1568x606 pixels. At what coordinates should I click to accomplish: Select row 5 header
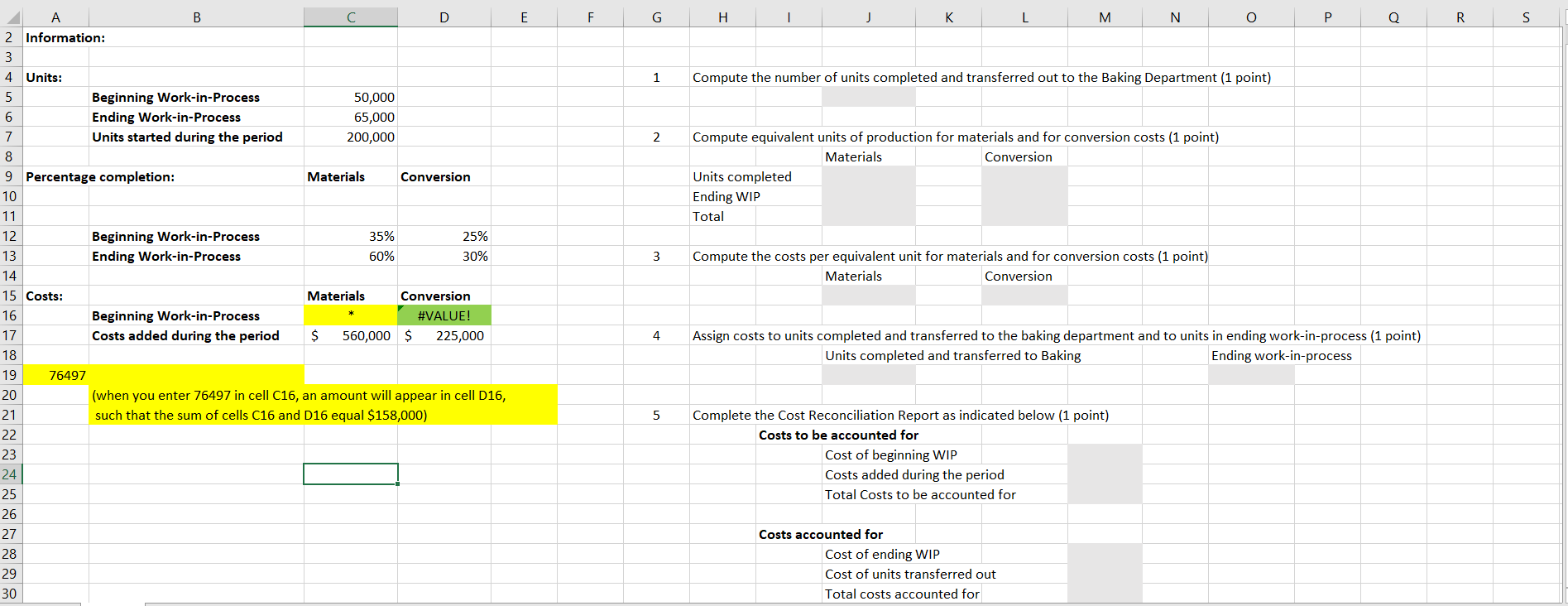tap(11, 97)
